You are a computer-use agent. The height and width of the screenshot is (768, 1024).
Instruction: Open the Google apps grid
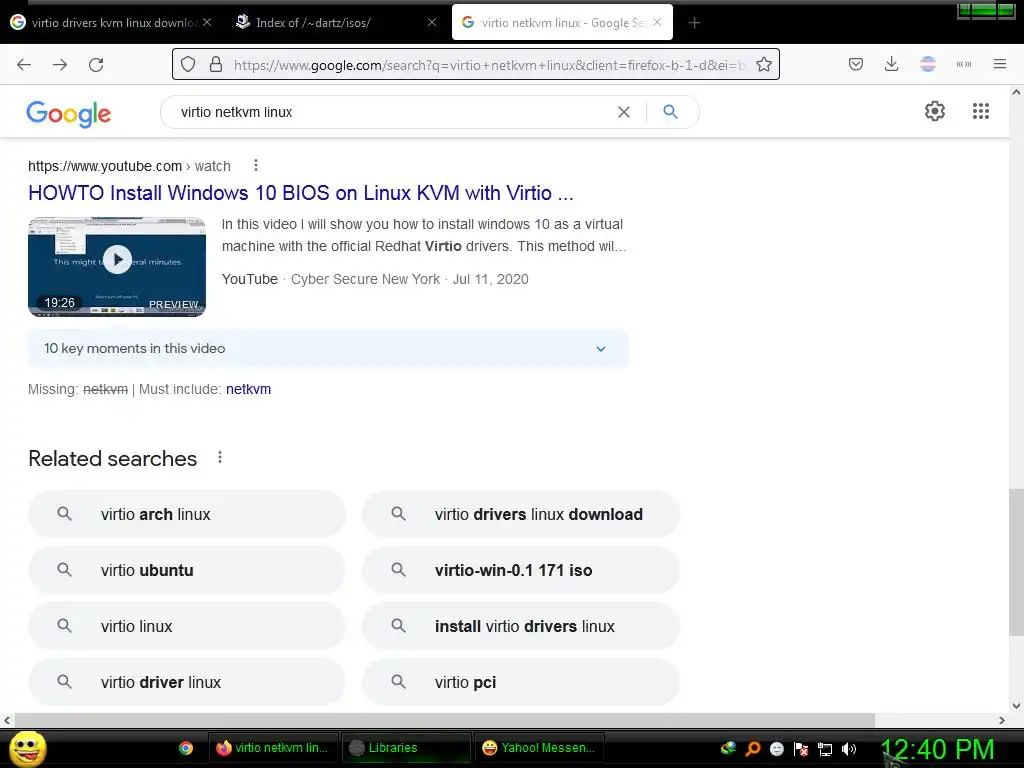pos(980,111)
